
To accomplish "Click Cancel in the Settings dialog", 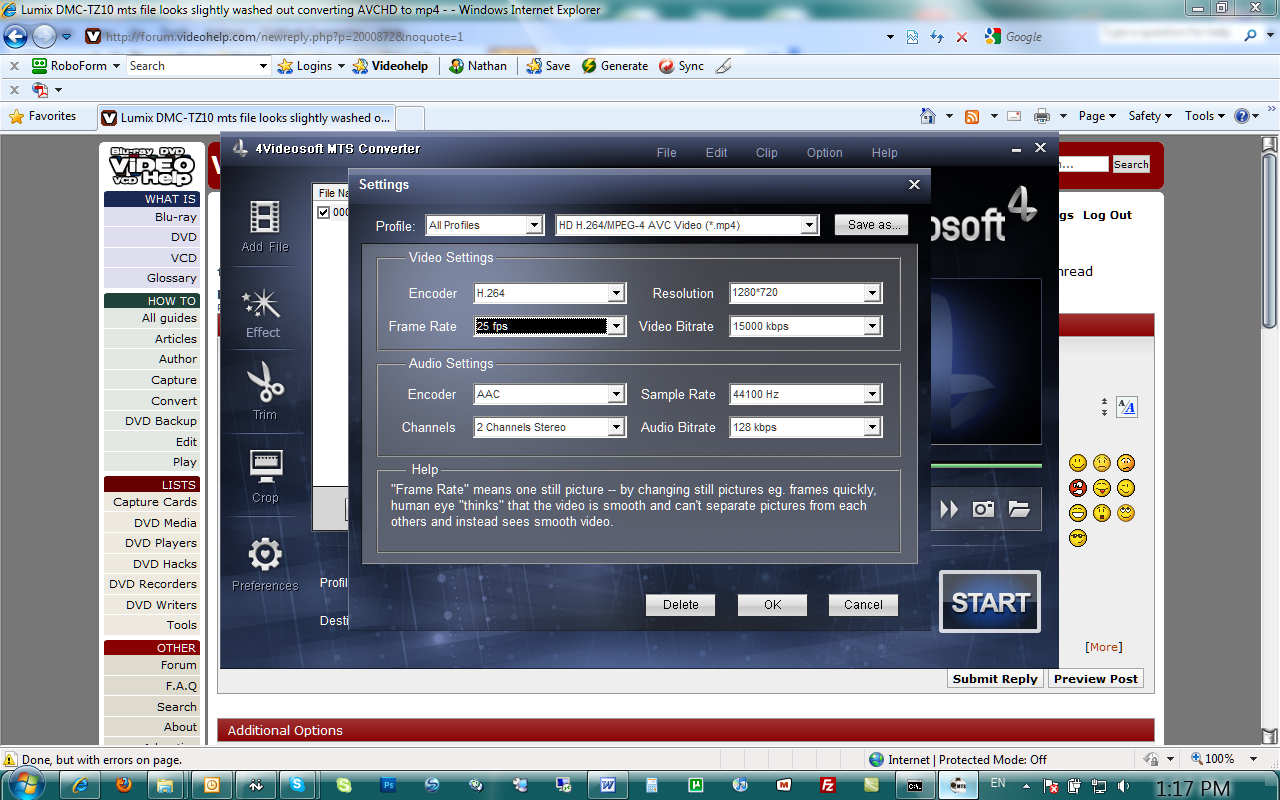I will tap(863, 605).
